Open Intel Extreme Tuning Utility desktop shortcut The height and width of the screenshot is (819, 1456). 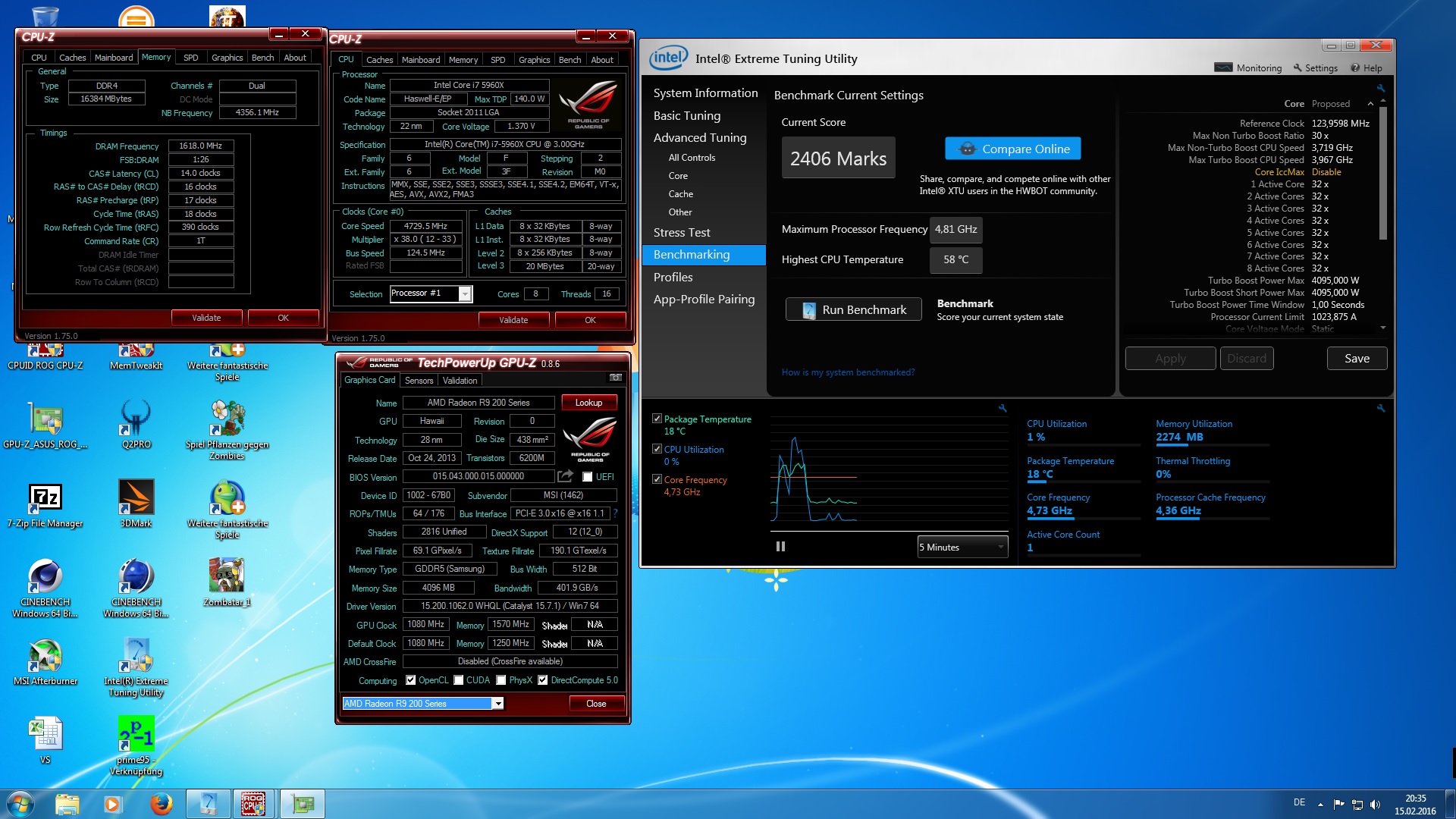click(x=136, y=667)
